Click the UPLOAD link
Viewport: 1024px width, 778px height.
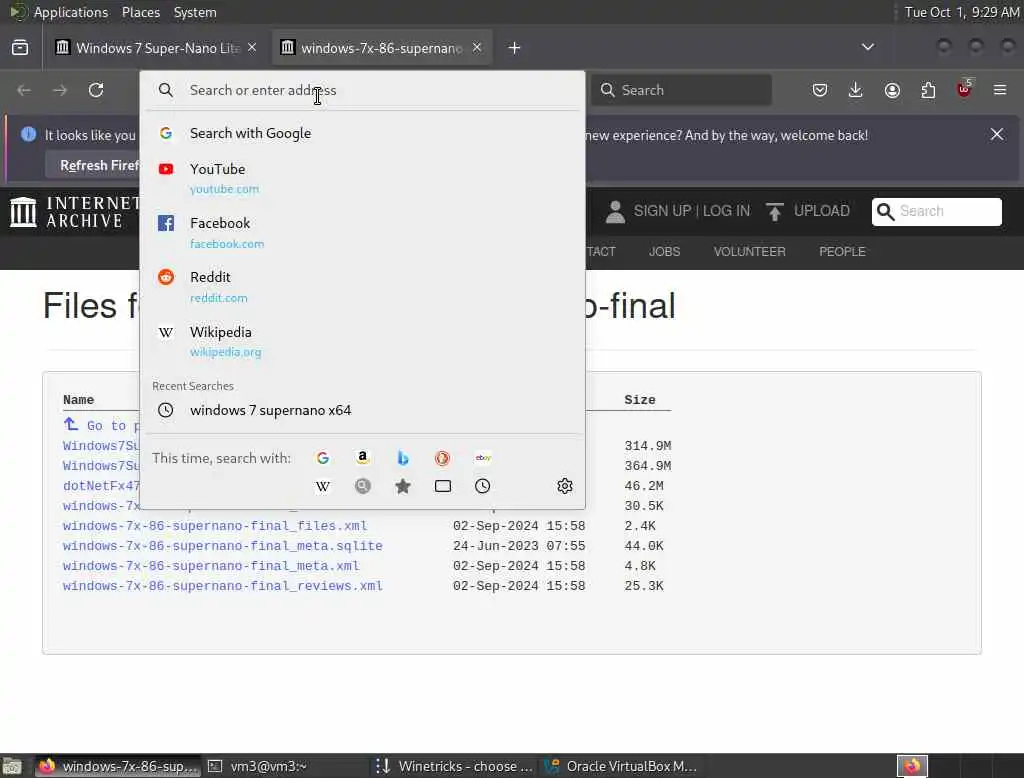click(822, 211)
